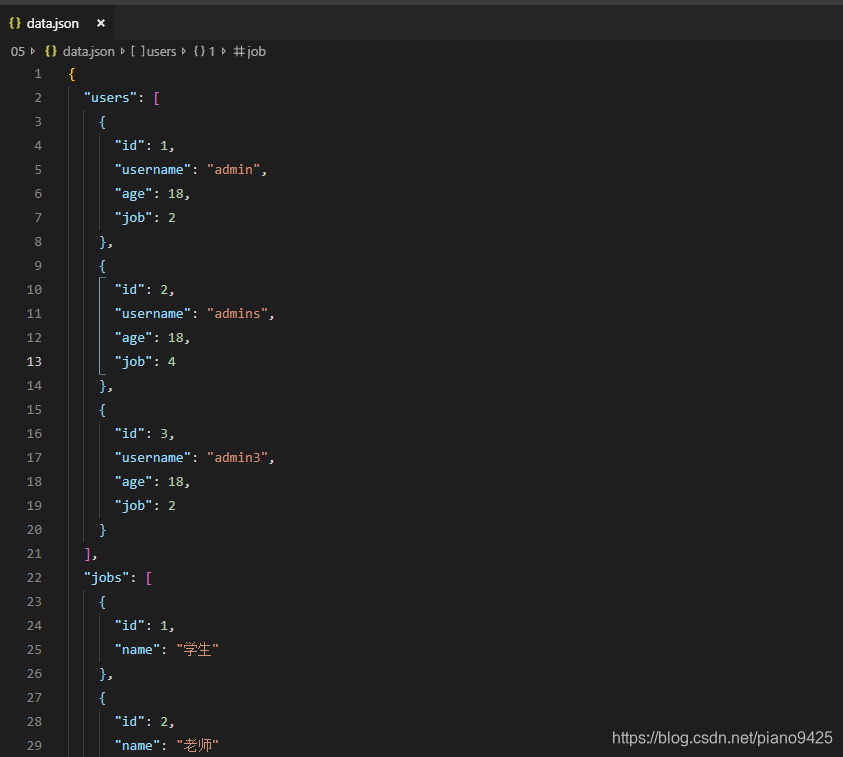
Task: Click the closing brace on line 20
Action: pos(103,530)
